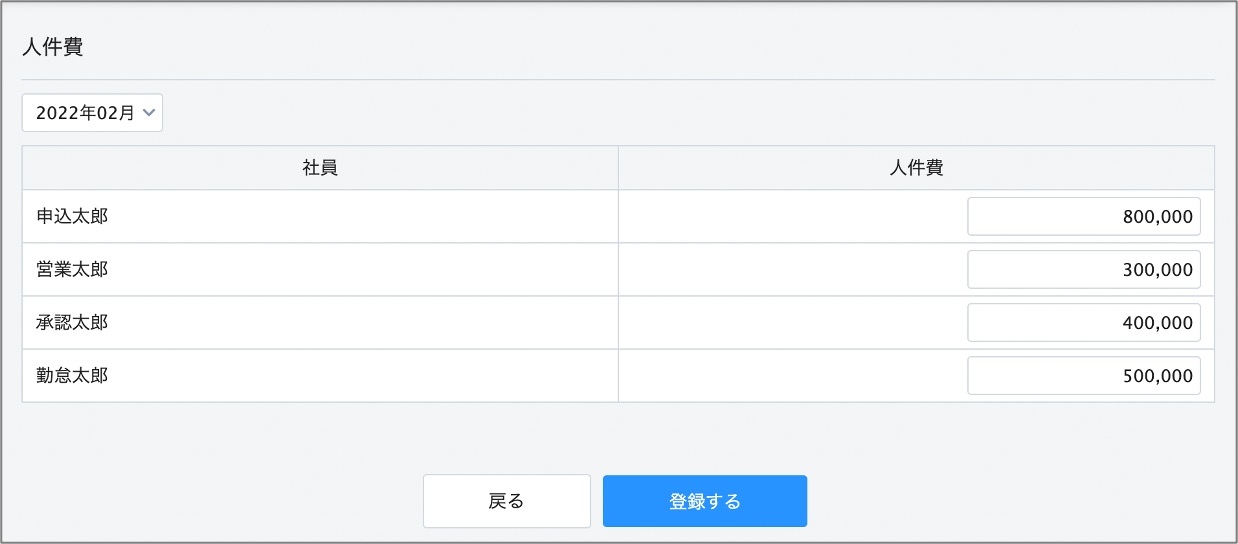Click the 800,000 labor cost field
This screenshot has width=1238, height=544.
pos(1084,216)
